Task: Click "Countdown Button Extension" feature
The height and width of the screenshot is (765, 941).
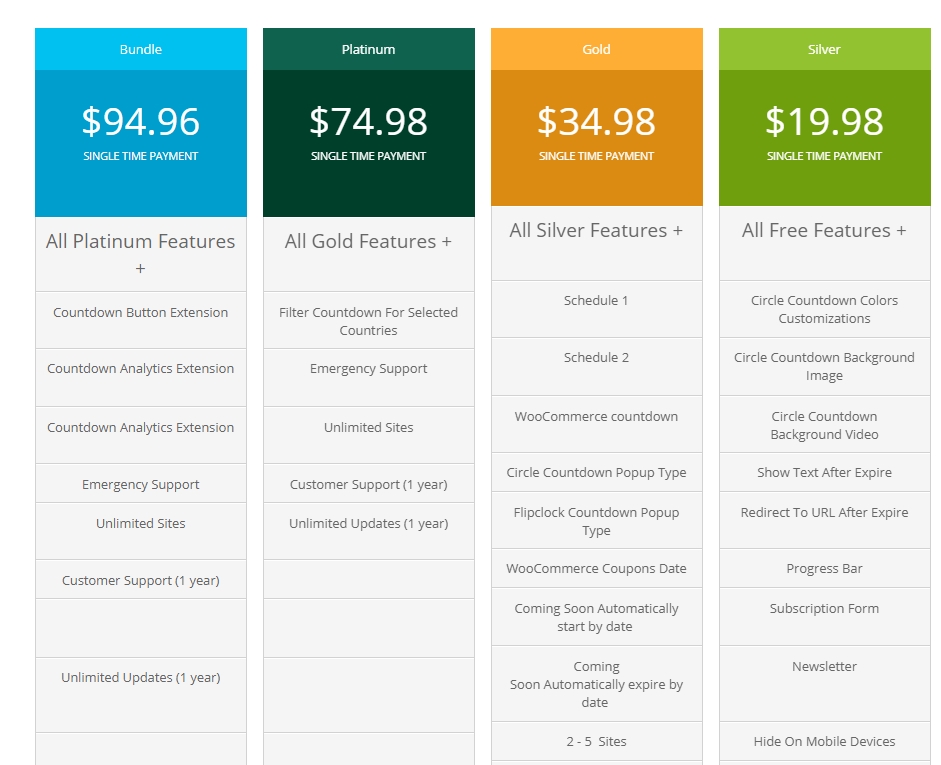Action: (x=140, y=313)
